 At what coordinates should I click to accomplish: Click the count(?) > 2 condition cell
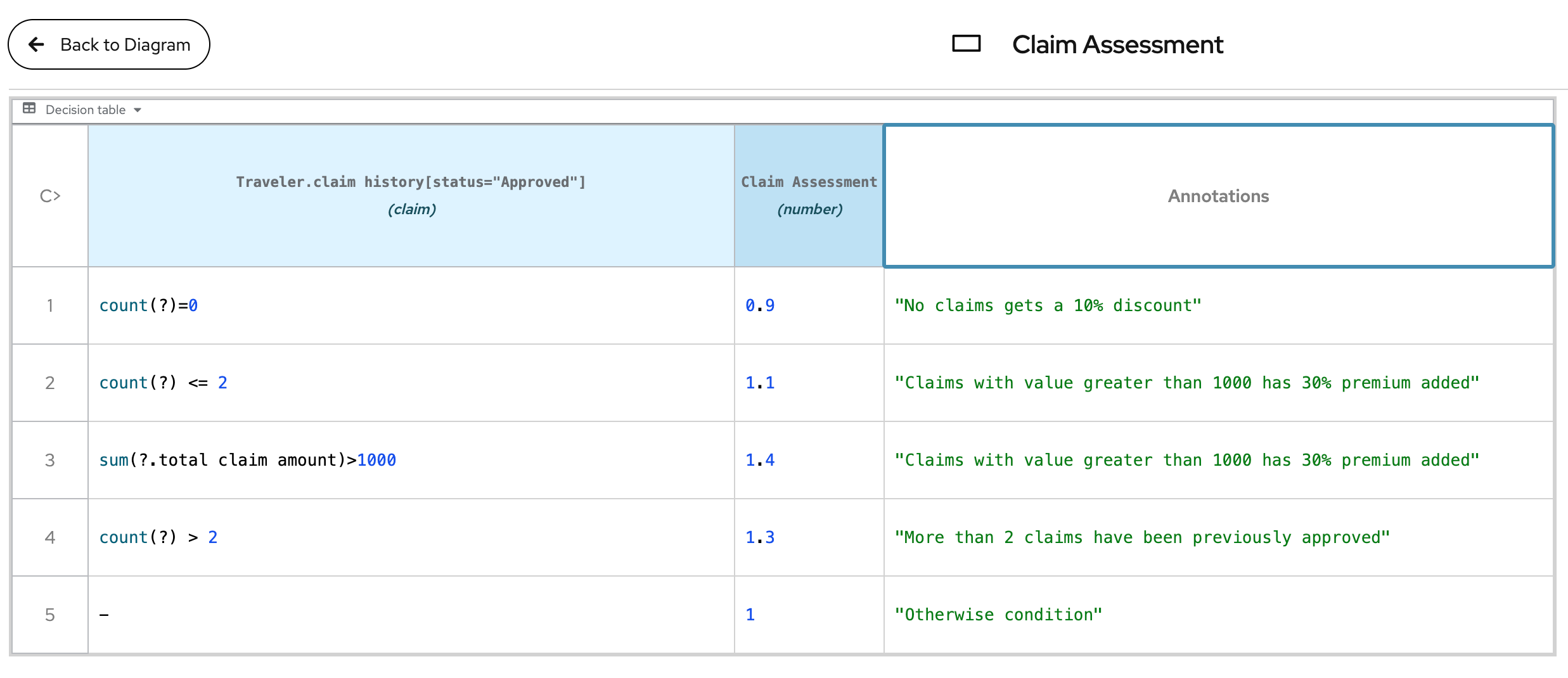click(x=411, y=537)
